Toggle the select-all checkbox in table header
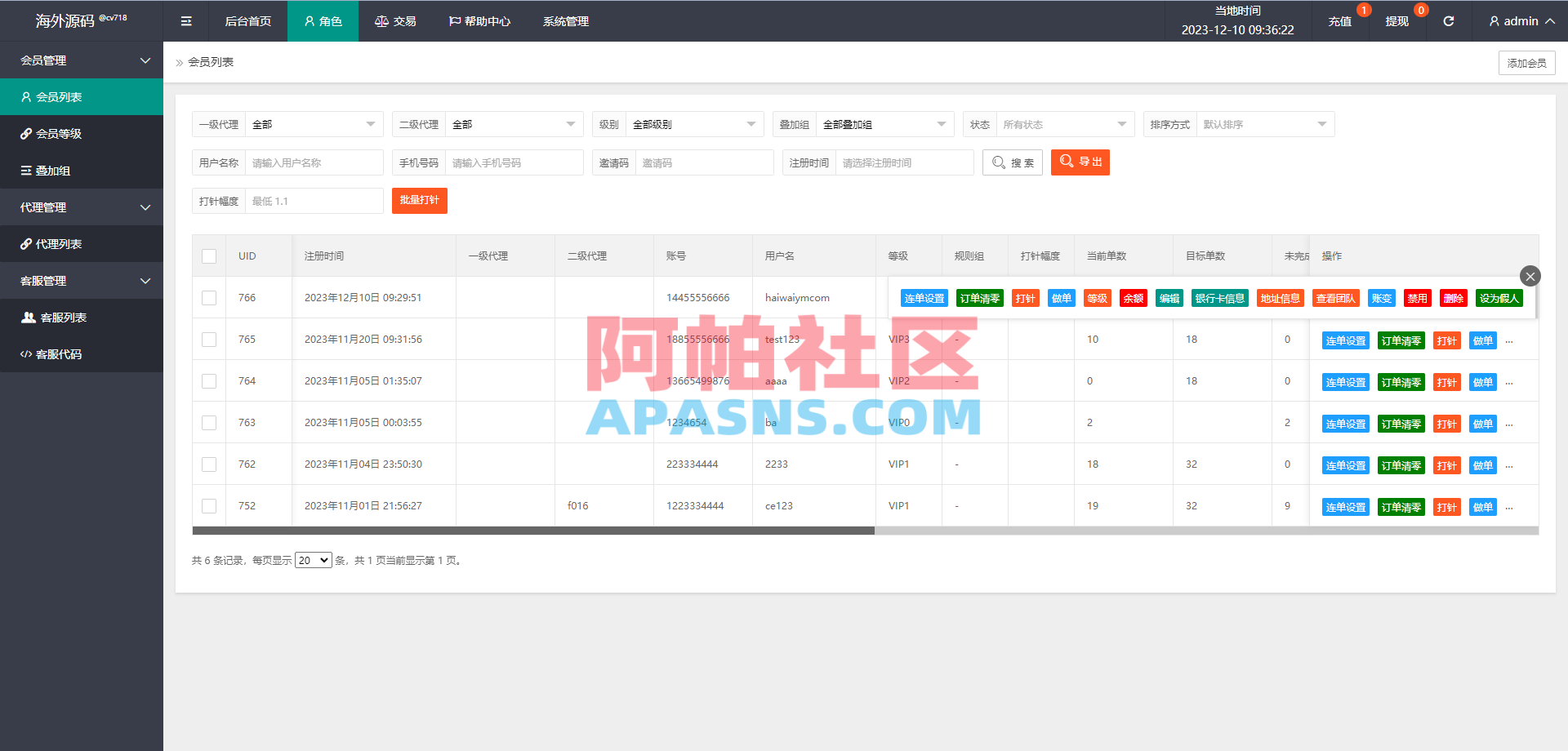This screenshot has height=751, width=1568. 208,256
